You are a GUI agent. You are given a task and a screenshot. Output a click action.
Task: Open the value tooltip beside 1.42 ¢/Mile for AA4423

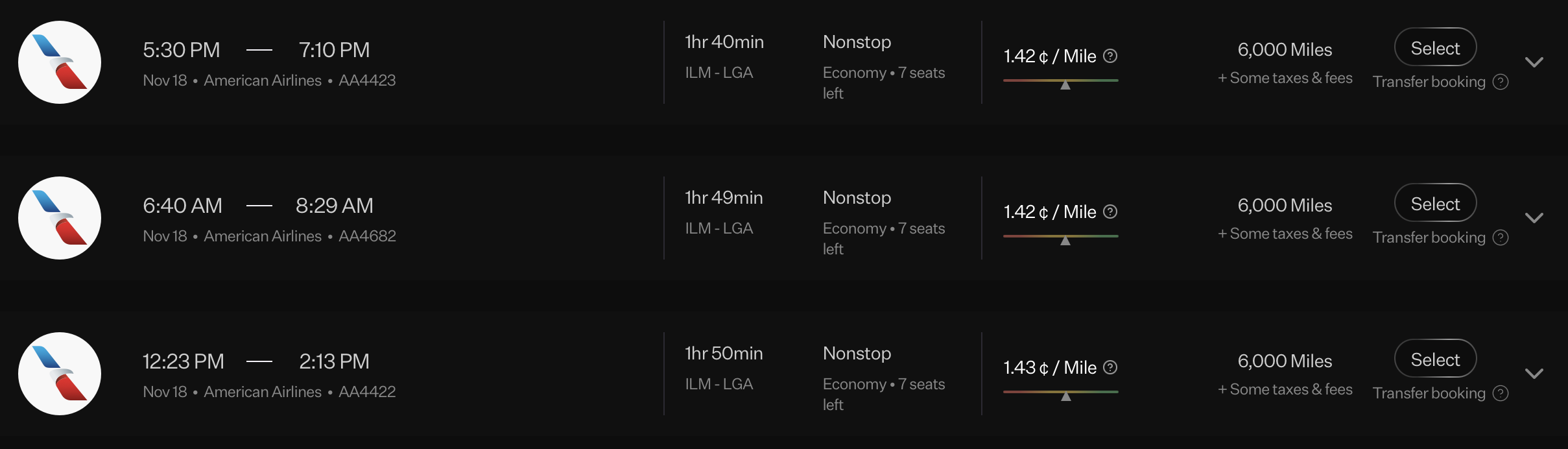tap(1110, 56)
